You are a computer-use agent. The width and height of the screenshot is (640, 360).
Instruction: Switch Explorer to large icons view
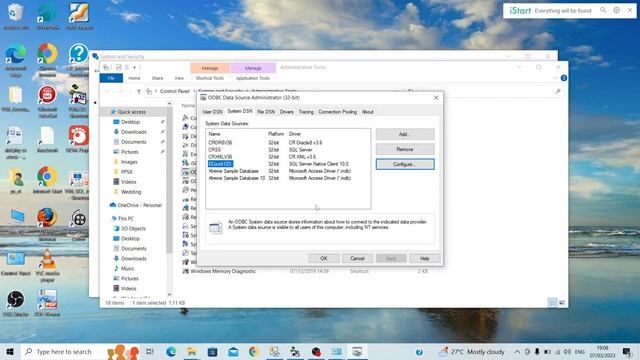pyautogui.click(x=562, y=302)
